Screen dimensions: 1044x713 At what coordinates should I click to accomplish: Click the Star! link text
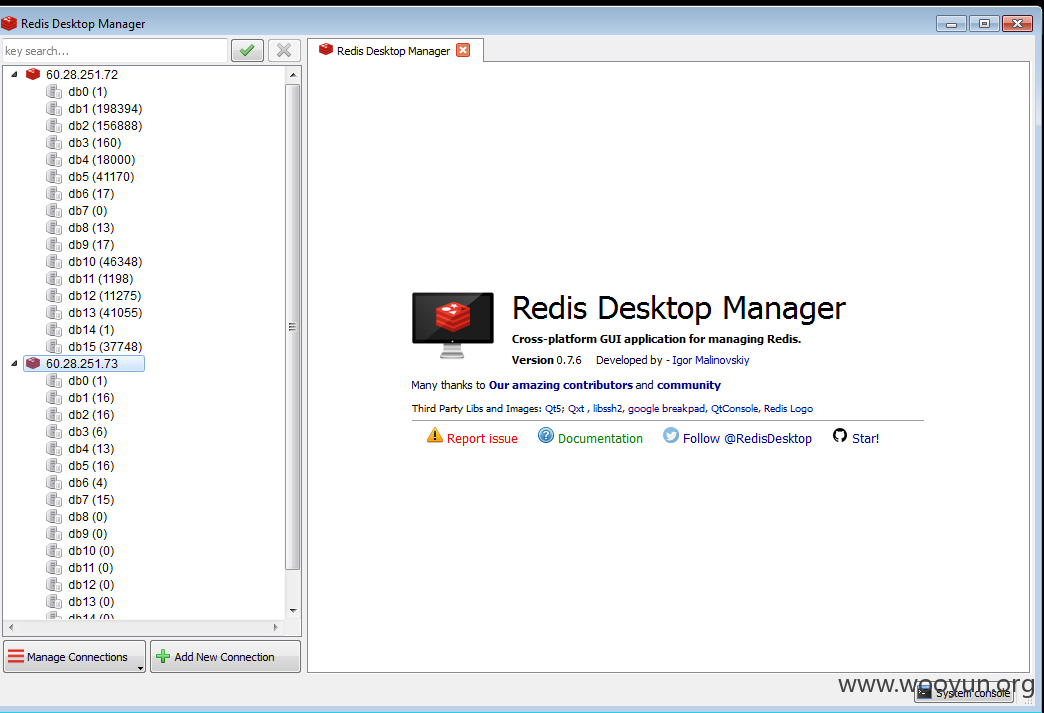(866, 439)
